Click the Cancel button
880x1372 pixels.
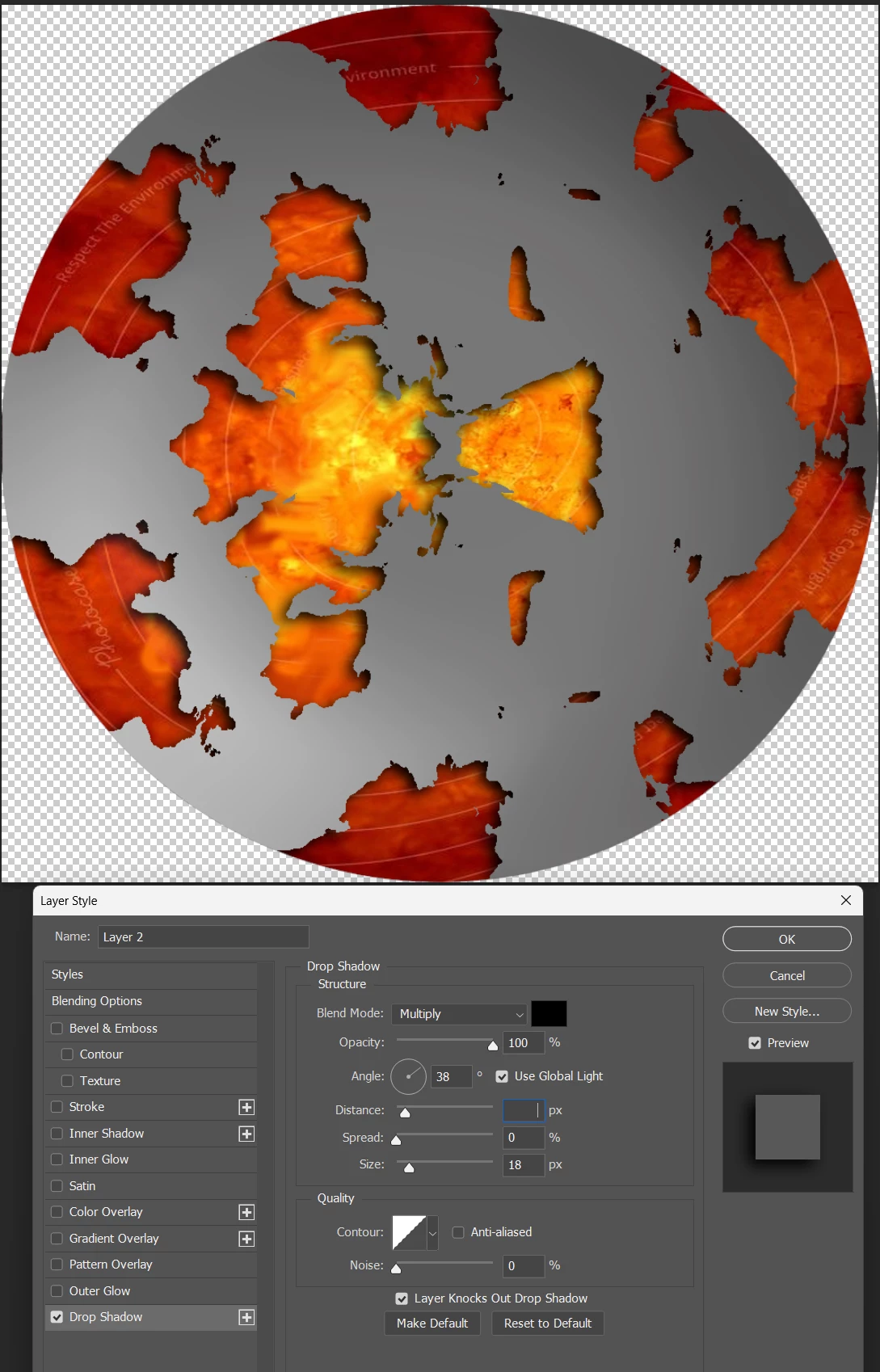point(787,975)
